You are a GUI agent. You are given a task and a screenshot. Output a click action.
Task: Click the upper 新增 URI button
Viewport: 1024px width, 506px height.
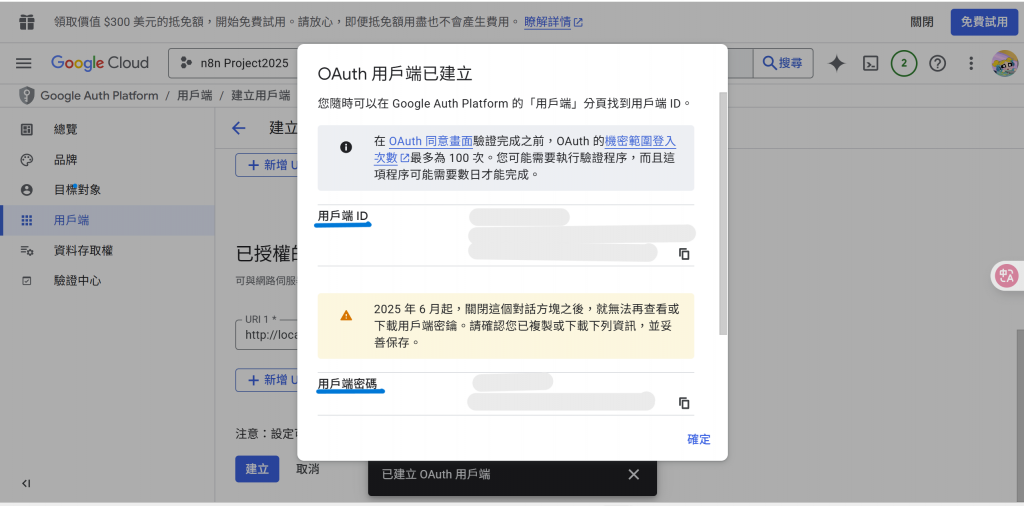(x=266, y=165)
